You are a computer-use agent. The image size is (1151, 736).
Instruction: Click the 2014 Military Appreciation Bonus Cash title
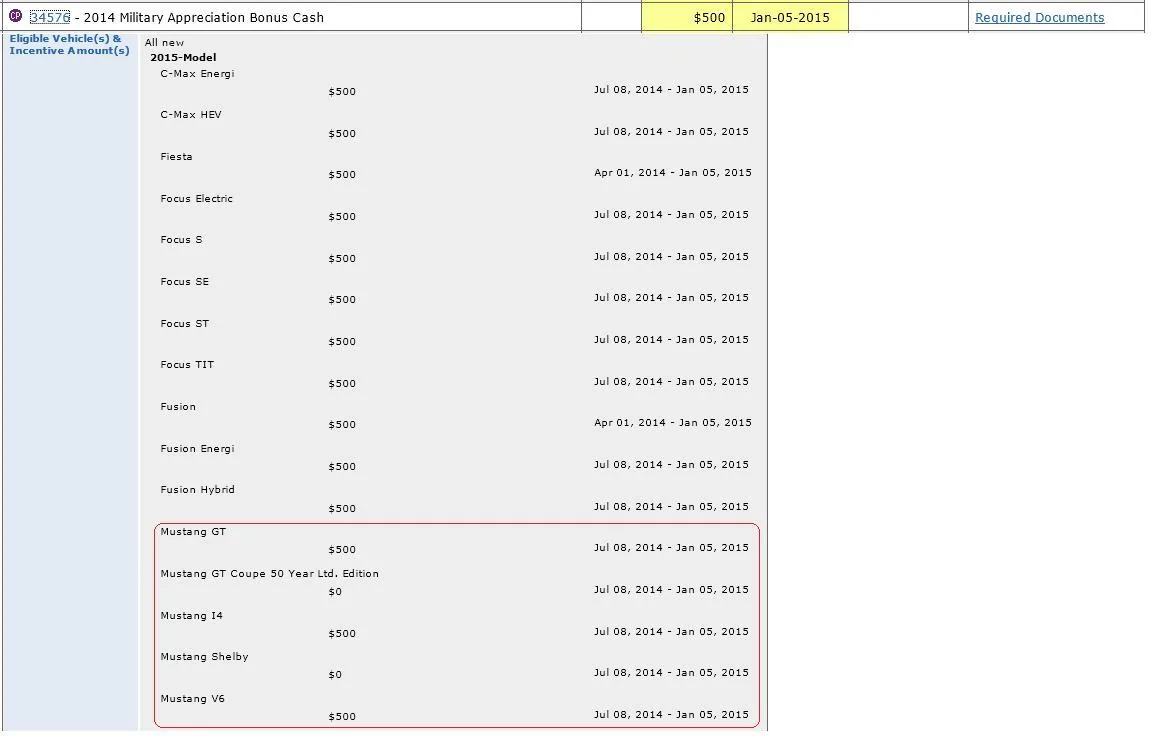point(204,17)
